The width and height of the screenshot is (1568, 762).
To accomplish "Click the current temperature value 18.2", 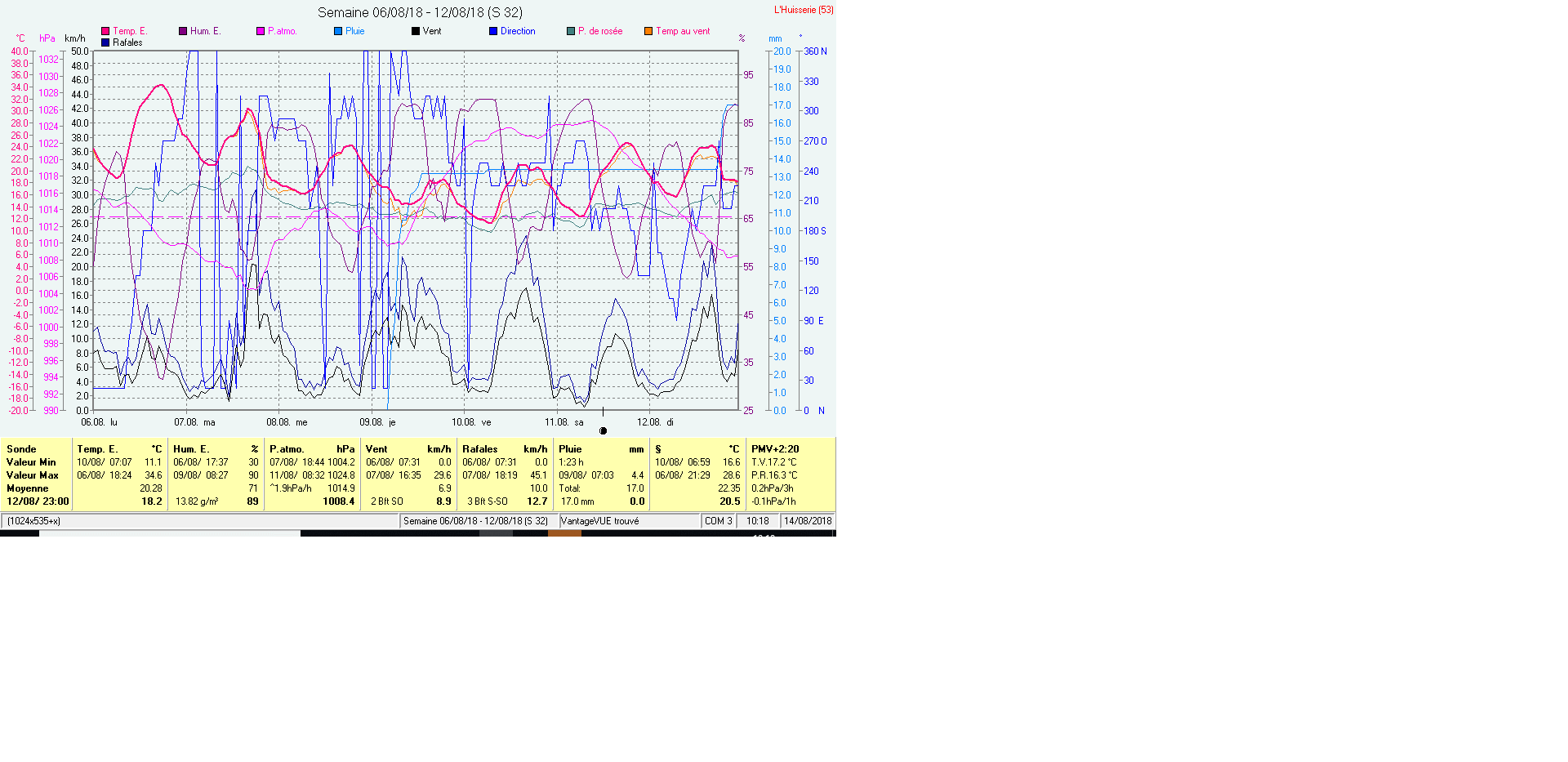I will 152,501.
